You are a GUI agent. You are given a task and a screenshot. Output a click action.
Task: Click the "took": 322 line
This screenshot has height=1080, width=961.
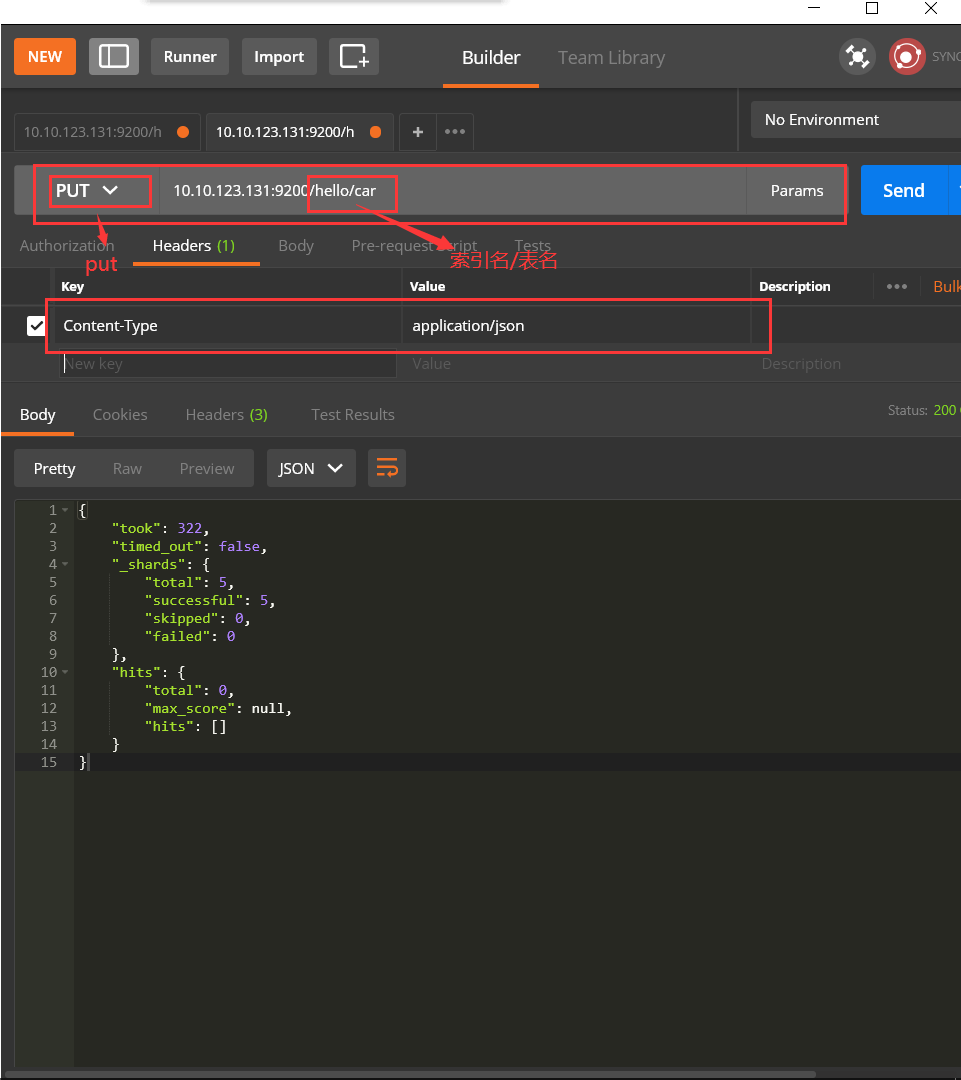(x=161, y=528)
